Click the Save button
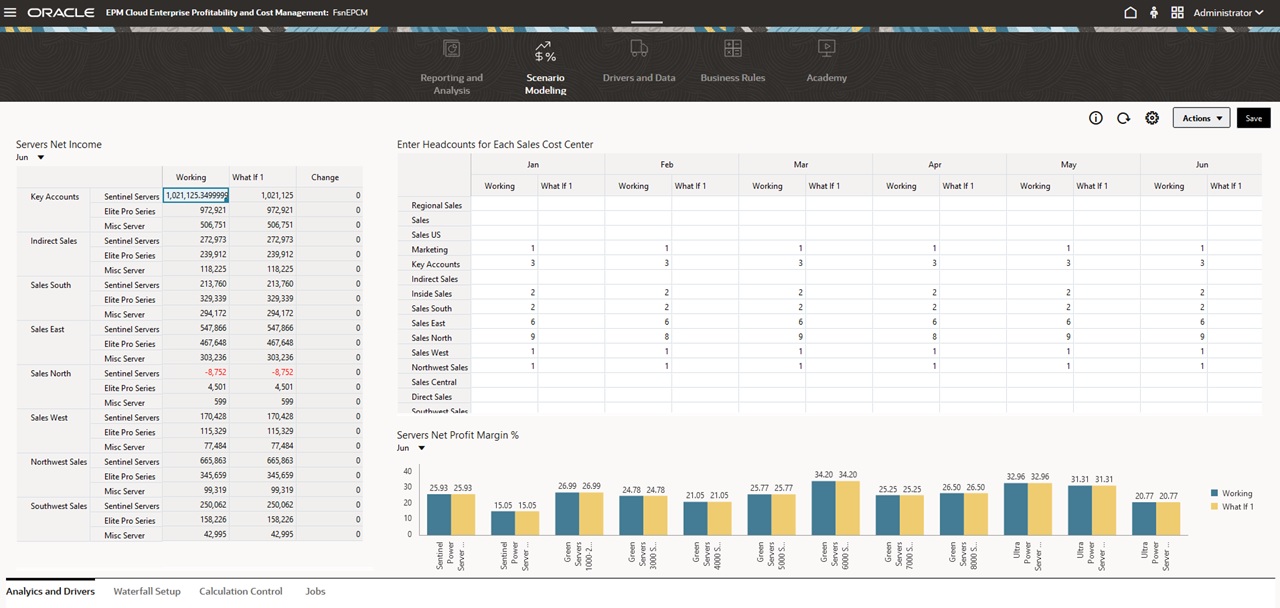This screenshot has height=608, width=1280. coord(1253,118)
